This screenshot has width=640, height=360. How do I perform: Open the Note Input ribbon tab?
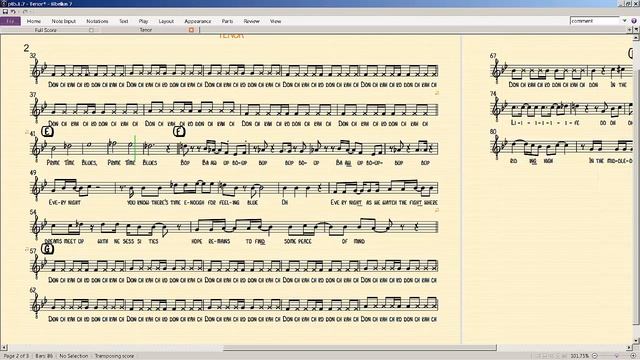[x=64, y=21]
